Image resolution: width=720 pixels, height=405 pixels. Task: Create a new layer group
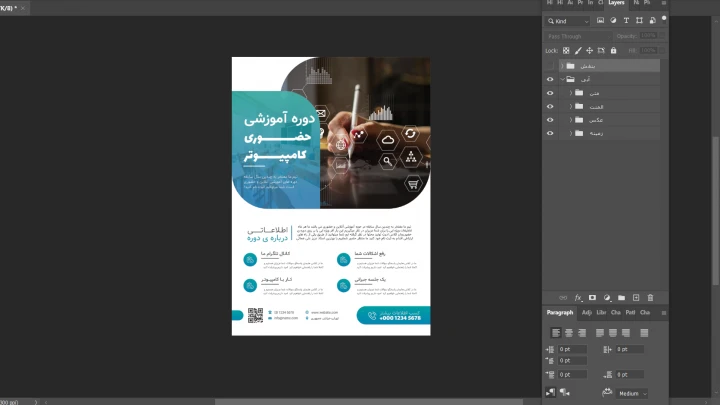coord(621,297)
